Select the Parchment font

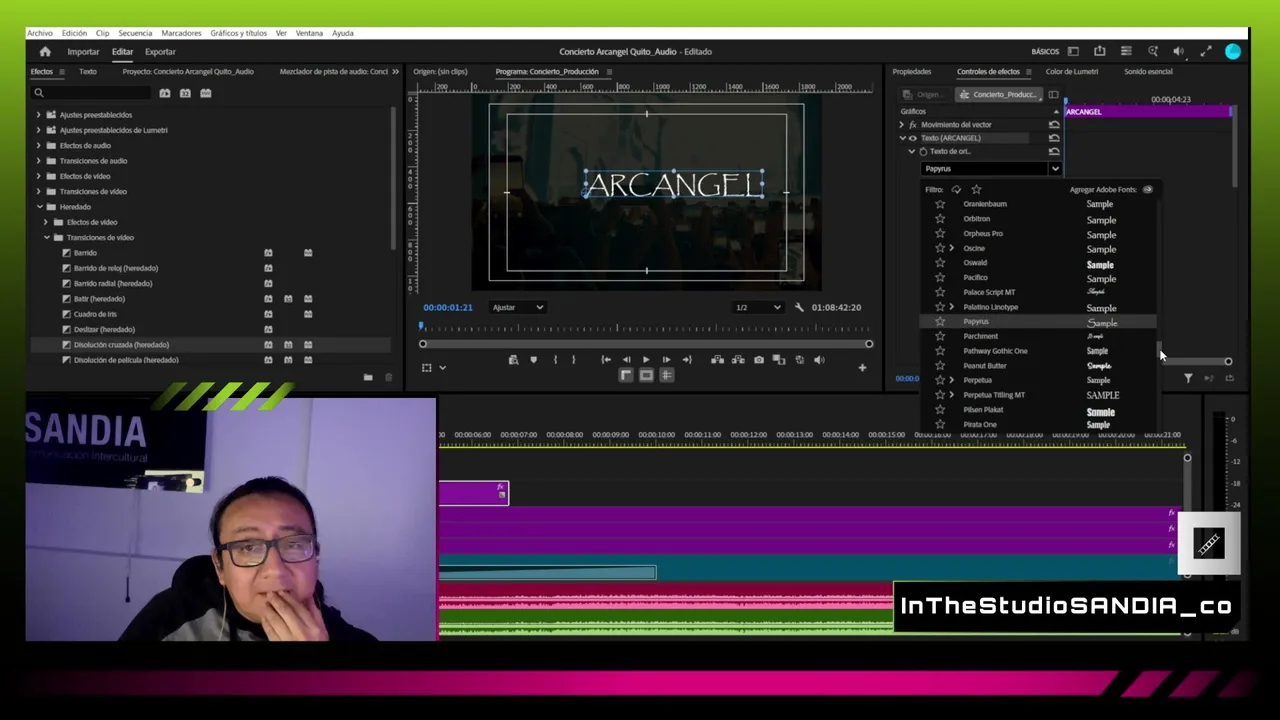point(980,337)
